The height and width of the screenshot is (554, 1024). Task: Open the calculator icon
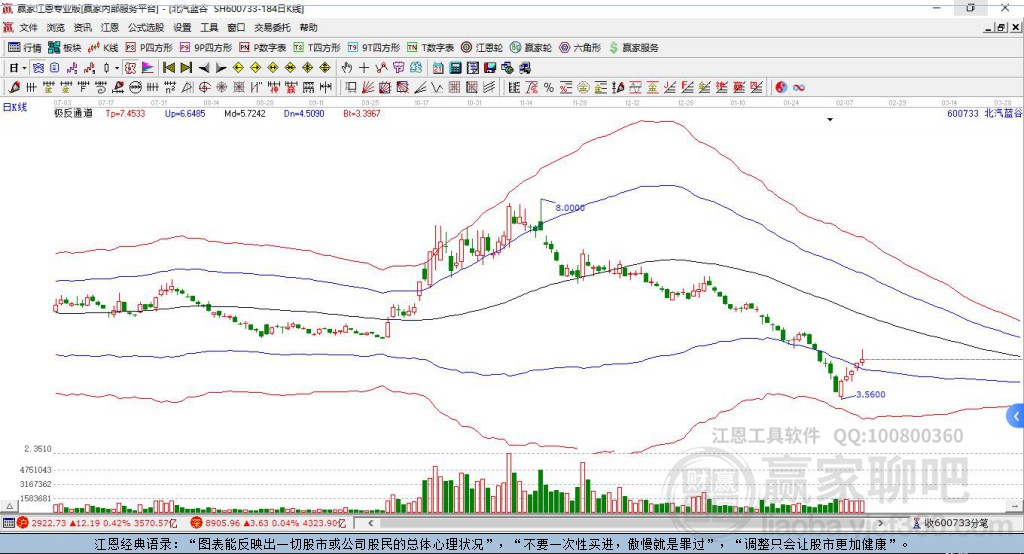[x=455, y=68]
